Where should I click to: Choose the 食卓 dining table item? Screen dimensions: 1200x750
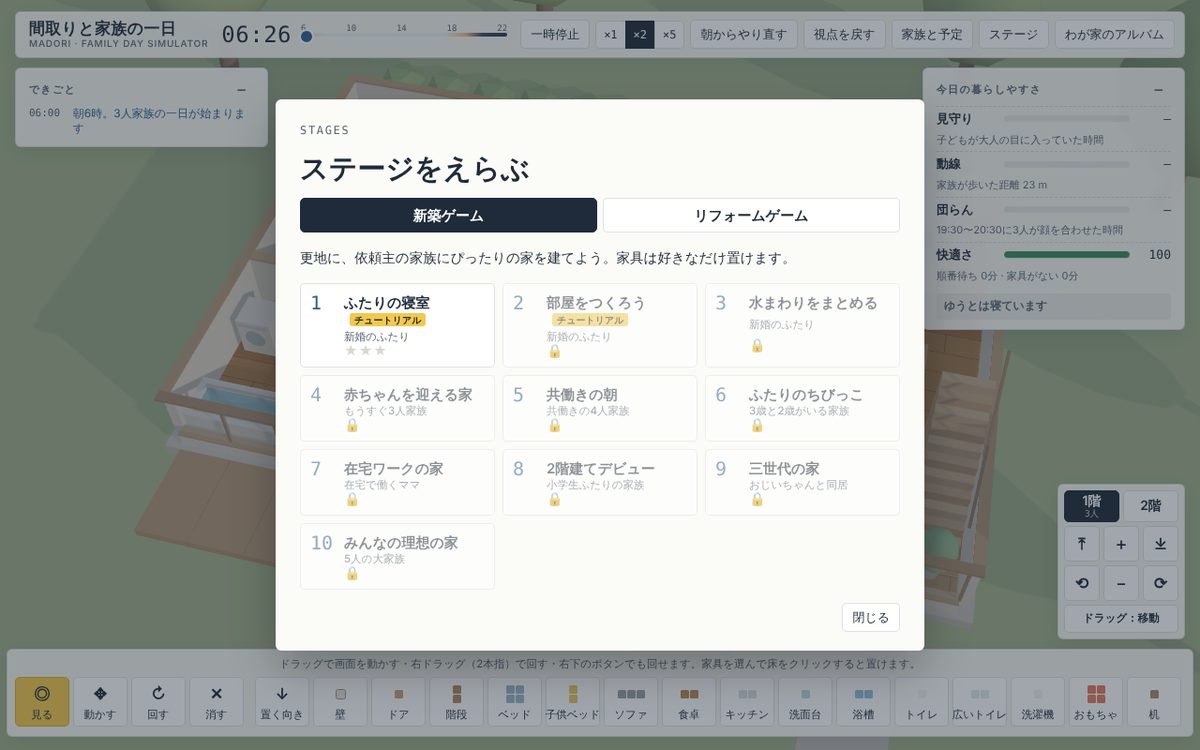pos(689,702)
